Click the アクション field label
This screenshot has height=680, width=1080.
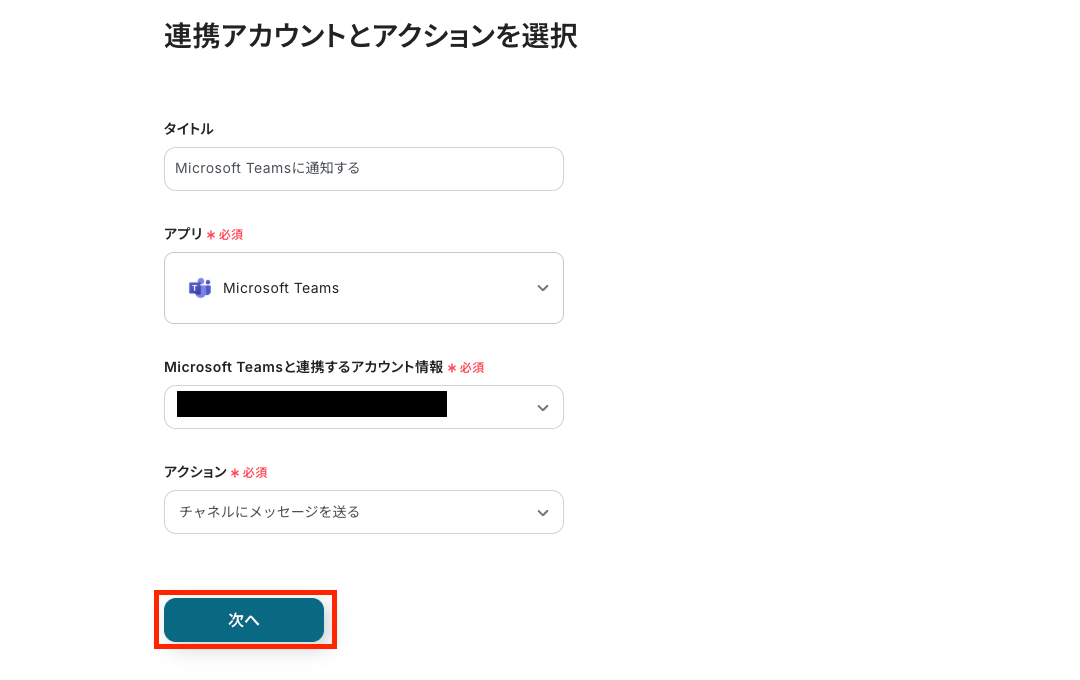195,472
